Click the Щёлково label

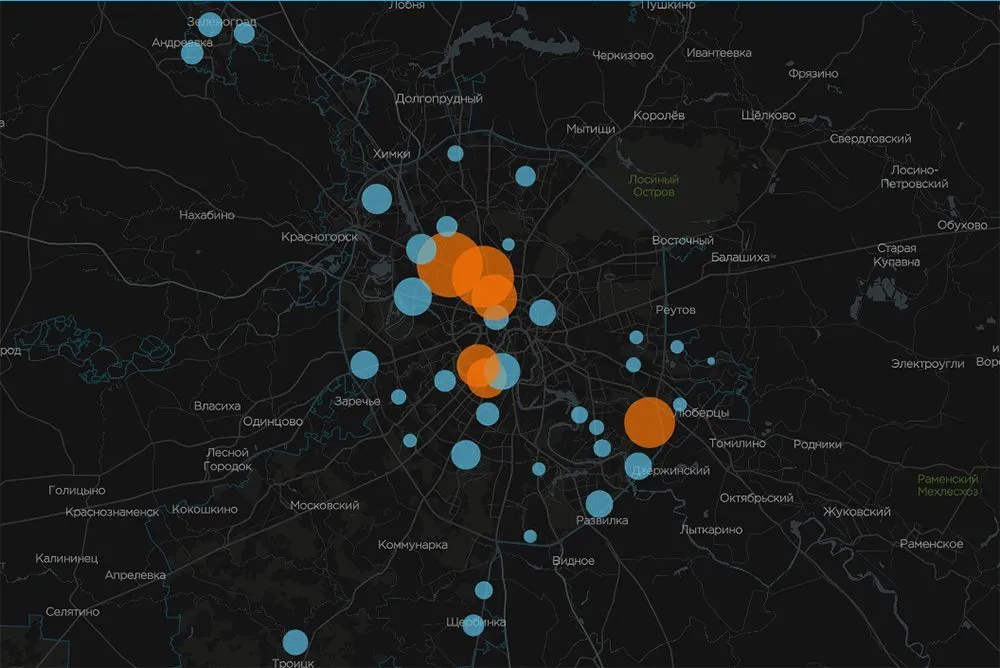coord(768,115)
